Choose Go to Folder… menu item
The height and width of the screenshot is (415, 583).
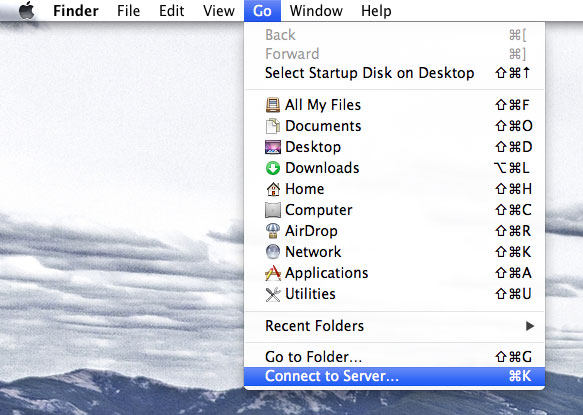point(394,357)
